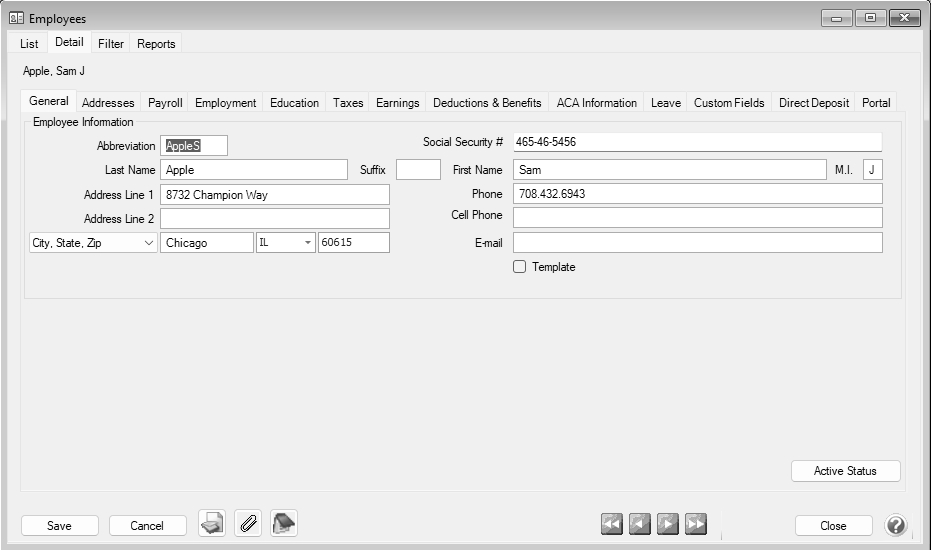This screenshot has height=550, width=931.
Task: Click the print icon next to Cancel
Action: coord(212,524)
